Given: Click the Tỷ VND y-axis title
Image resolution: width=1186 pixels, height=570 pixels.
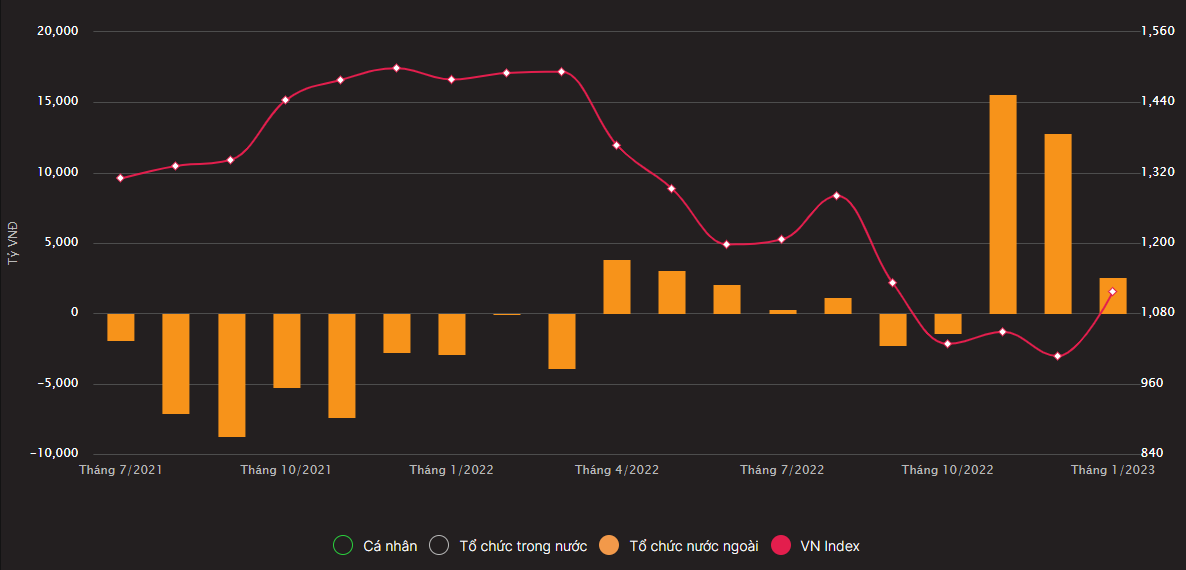Looking at the screenshot, I should [x=13, y=243].
